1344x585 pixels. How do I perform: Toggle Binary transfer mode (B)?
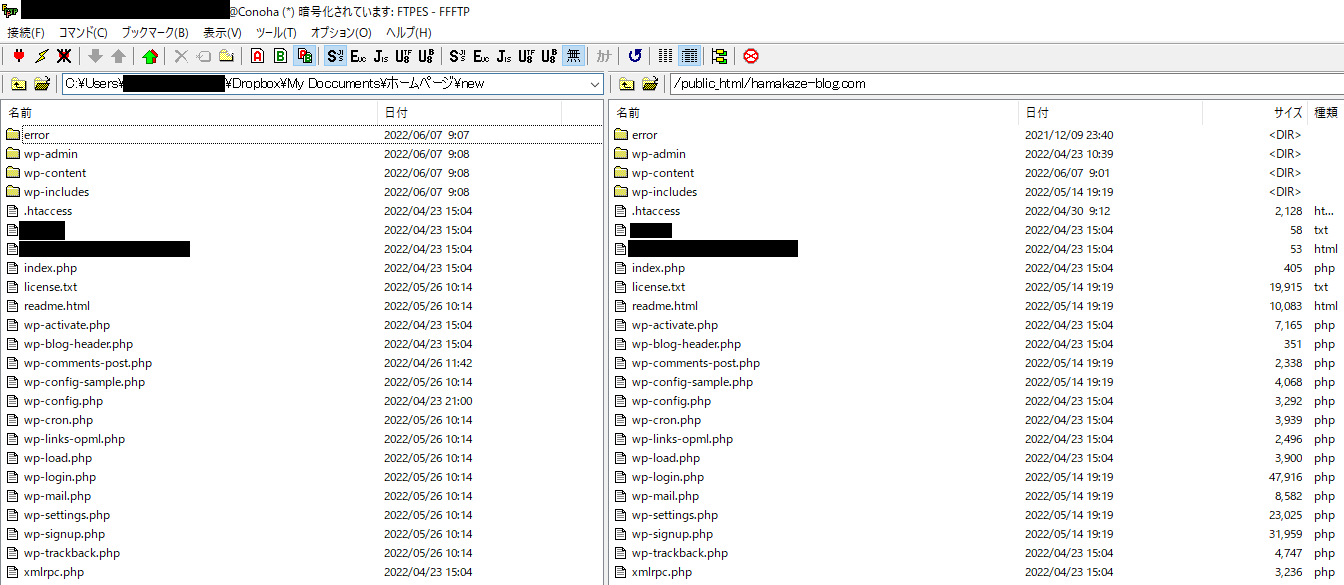[281, 56]
